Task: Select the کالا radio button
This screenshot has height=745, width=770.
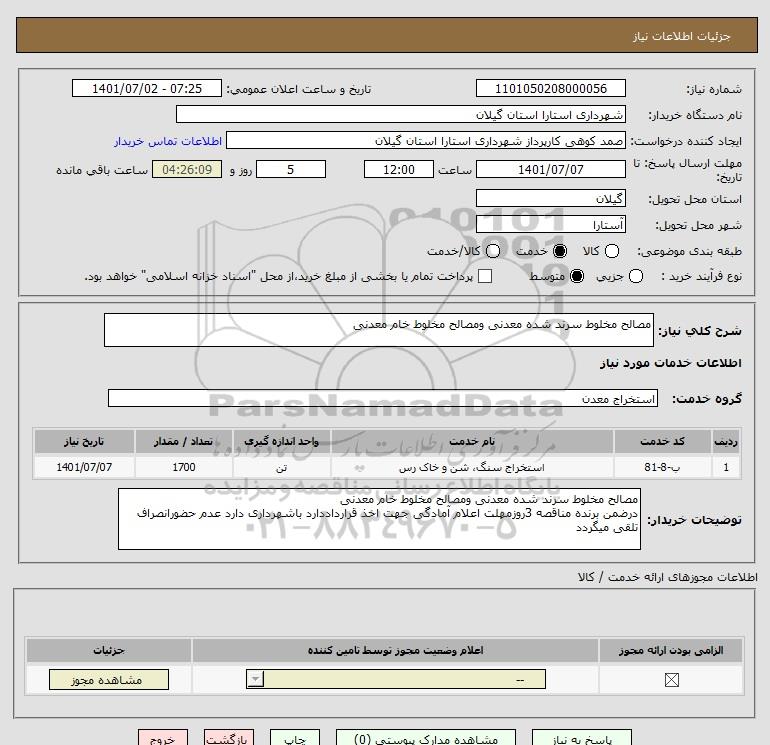Action: pyautogui.click(x=612, y=251)
